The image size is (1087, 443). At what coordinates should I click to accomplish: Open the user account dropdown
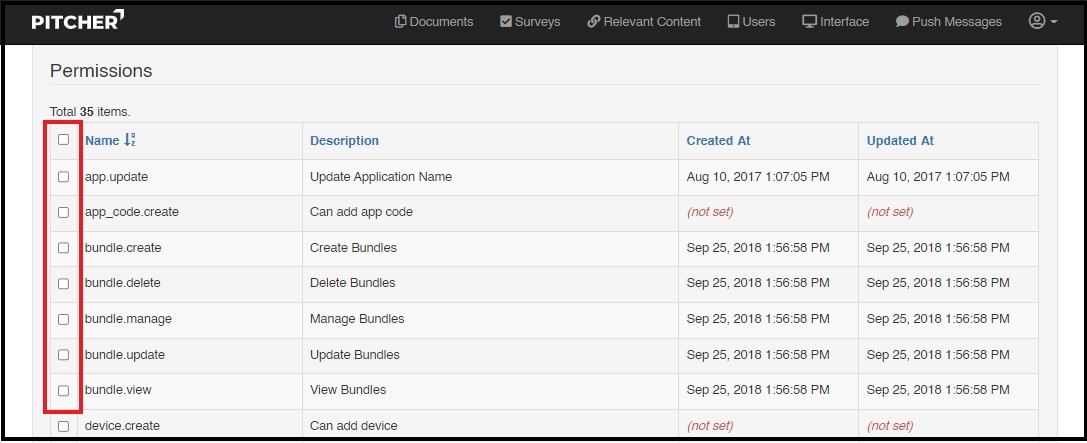pos(1042,21)
